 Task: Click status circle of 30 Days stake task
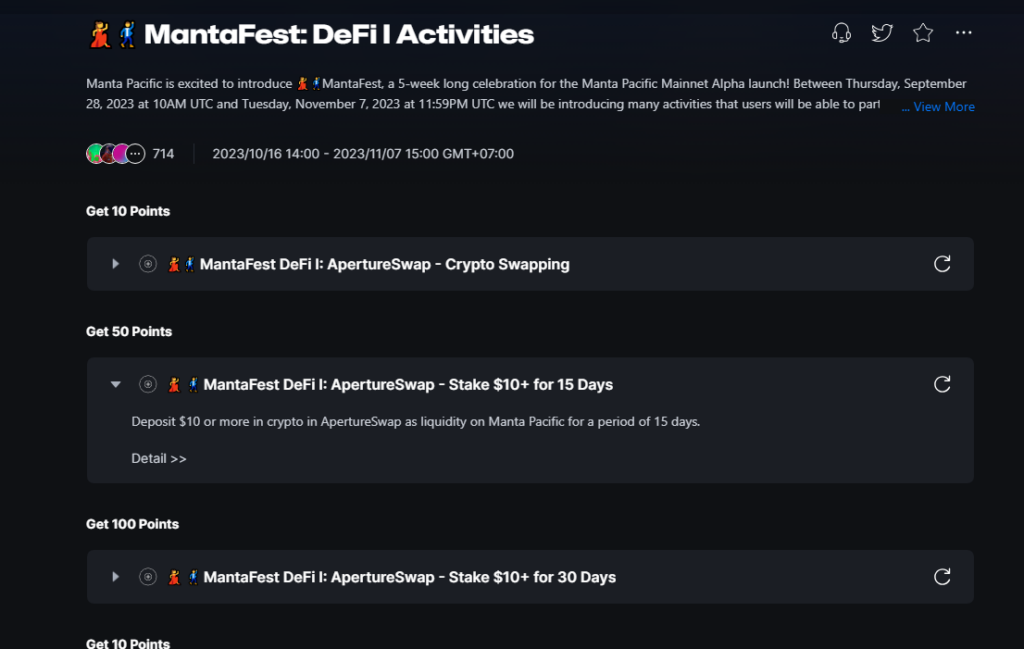click(148, 577)
